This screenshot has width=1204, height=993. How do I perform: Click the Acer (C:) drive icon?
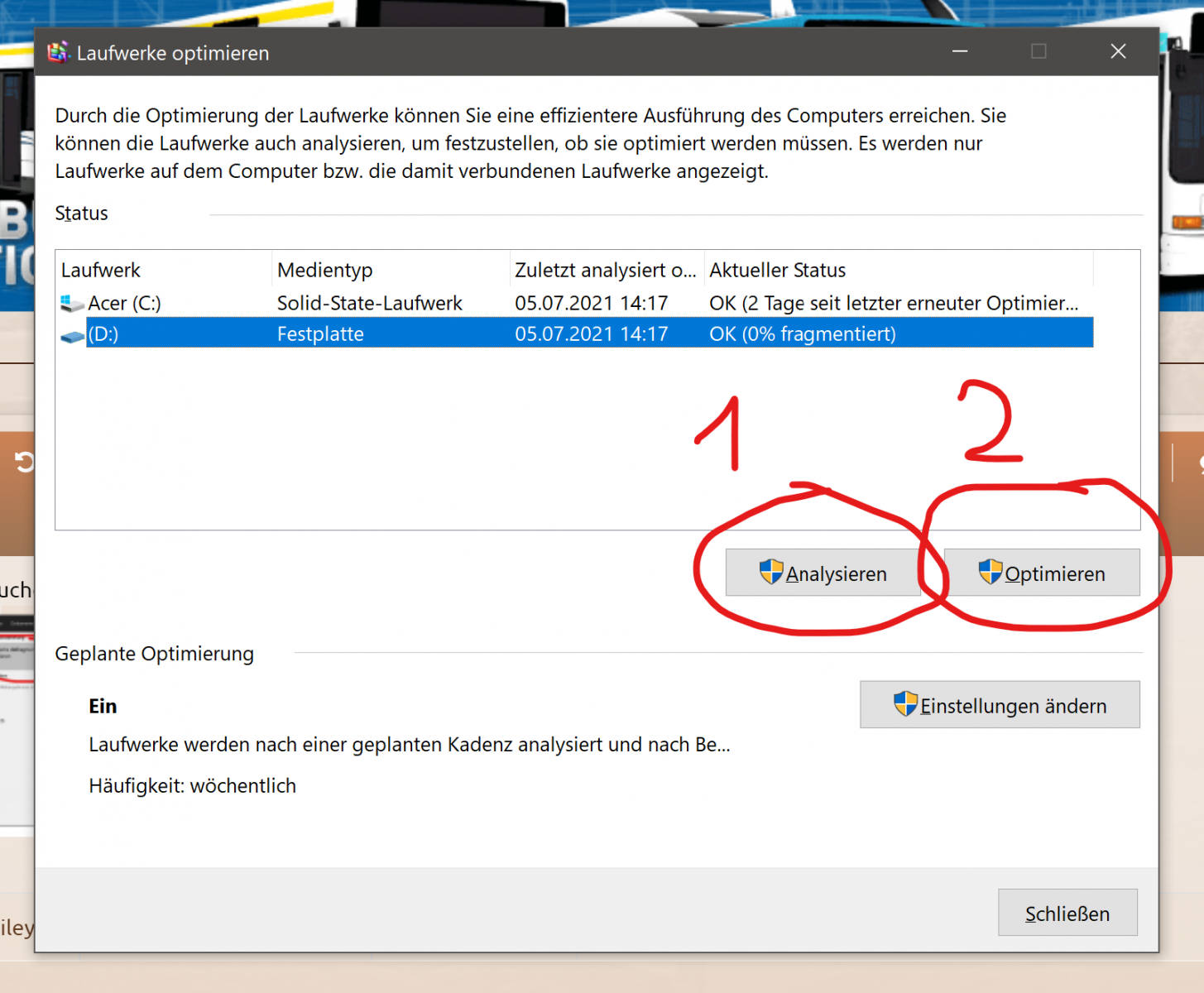(72, 304)
